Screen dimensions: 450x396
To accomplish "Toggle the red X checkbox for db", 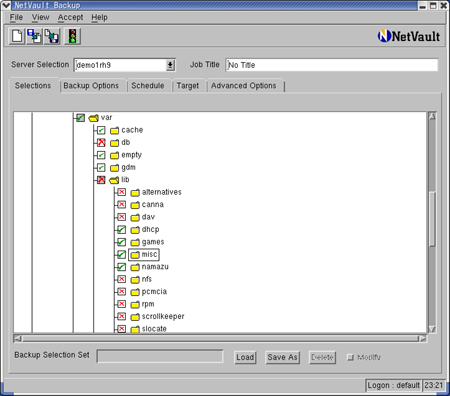I will [101, 142].
